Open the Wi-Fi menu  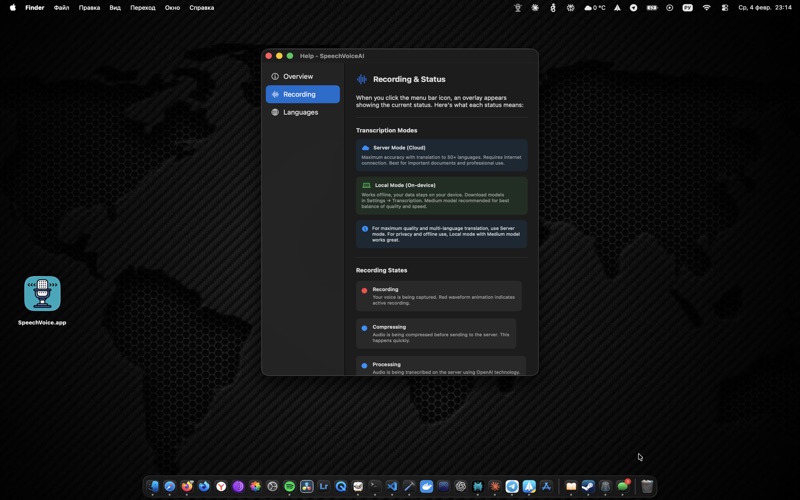(x=706, y=8)
